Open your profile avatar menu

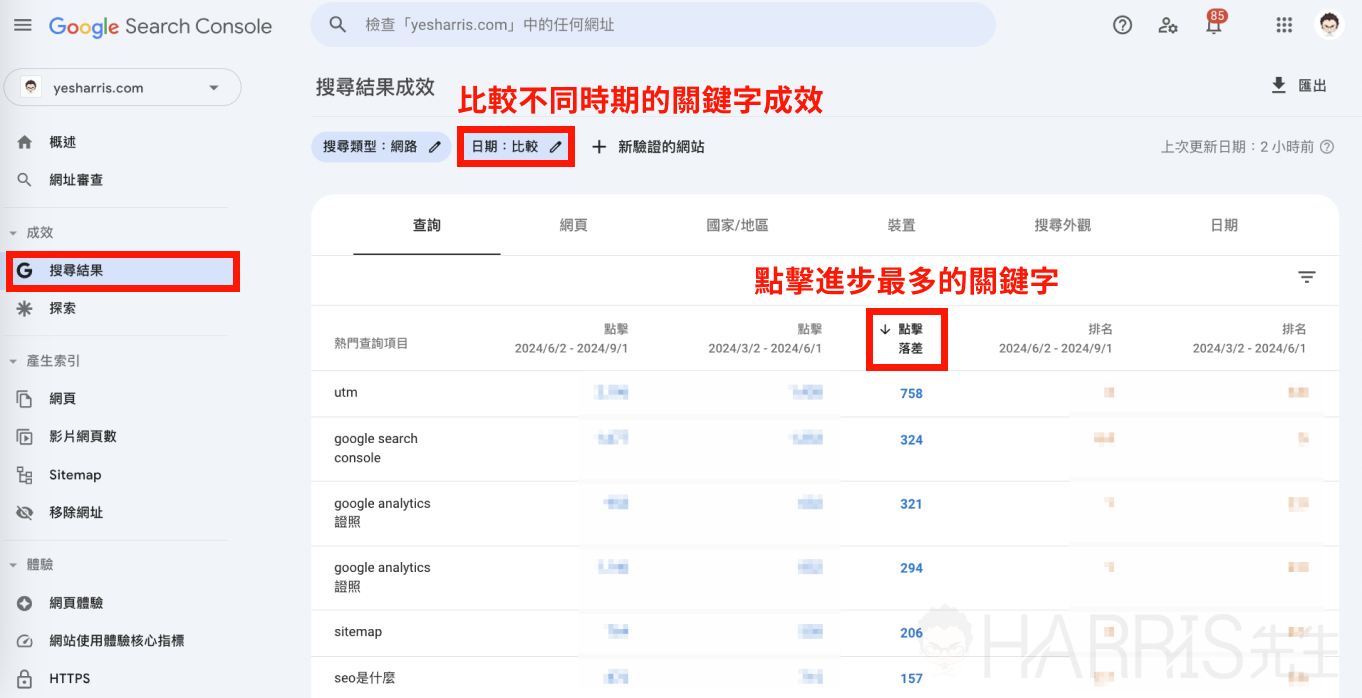[1330, 25]
